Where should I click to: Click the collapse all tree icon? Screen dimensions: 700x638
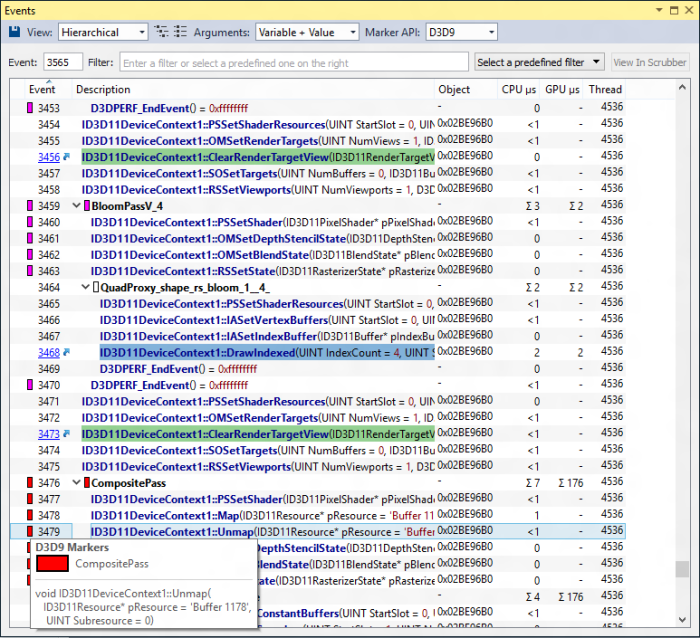pos(180,32)
